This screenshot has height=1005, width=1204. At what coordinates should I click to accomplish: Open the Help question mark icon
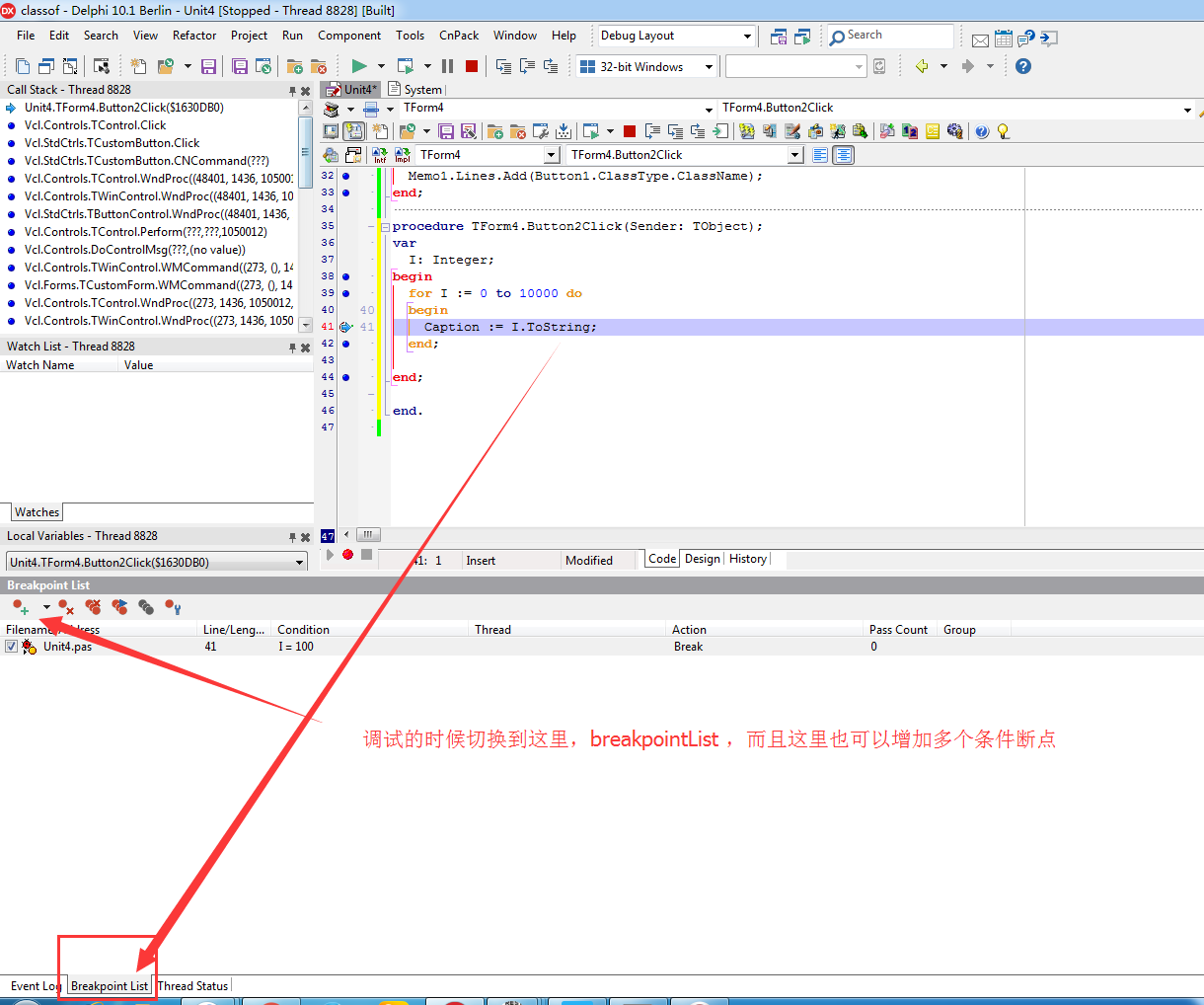click(x=1023, y=66)
